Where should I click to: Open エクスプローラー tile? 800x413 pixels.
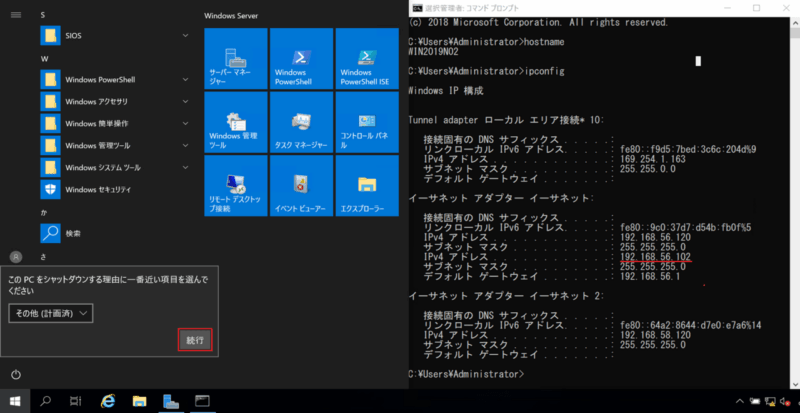pos(367,186)
